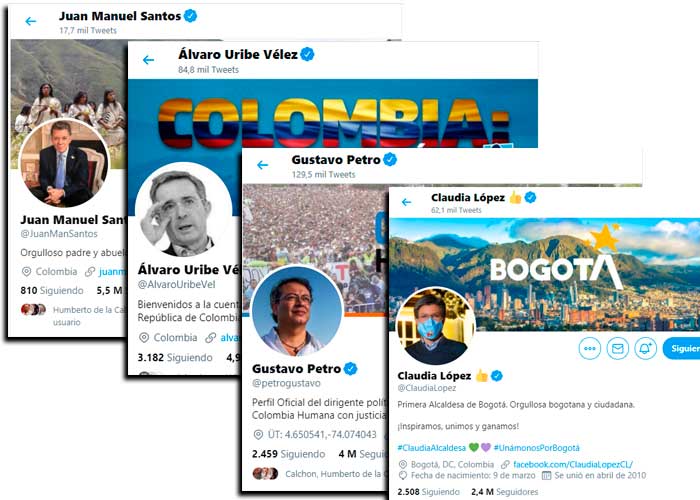Image resolution: width=700 pixels, height=500 pixels.
Task: Open facebook.com/ClaudiaLopezCL/ link
Action: 573,464
